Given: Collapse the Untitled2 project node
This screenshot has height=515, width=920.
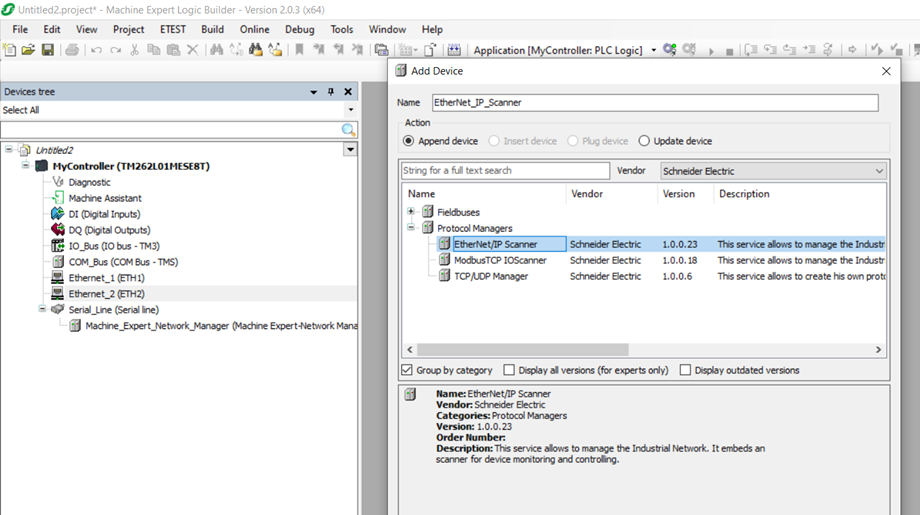Looking at the screenshot, I should click(x=9, y=150).
